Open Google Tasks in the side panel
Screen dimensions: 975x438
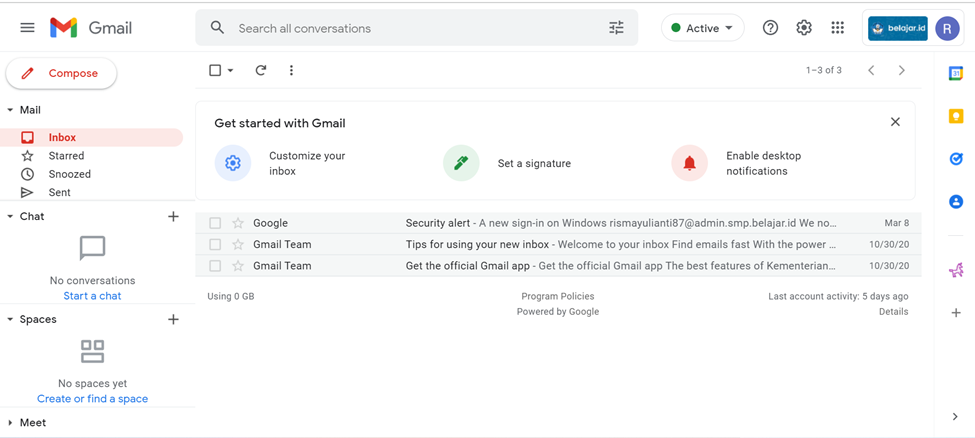[955, 159]
